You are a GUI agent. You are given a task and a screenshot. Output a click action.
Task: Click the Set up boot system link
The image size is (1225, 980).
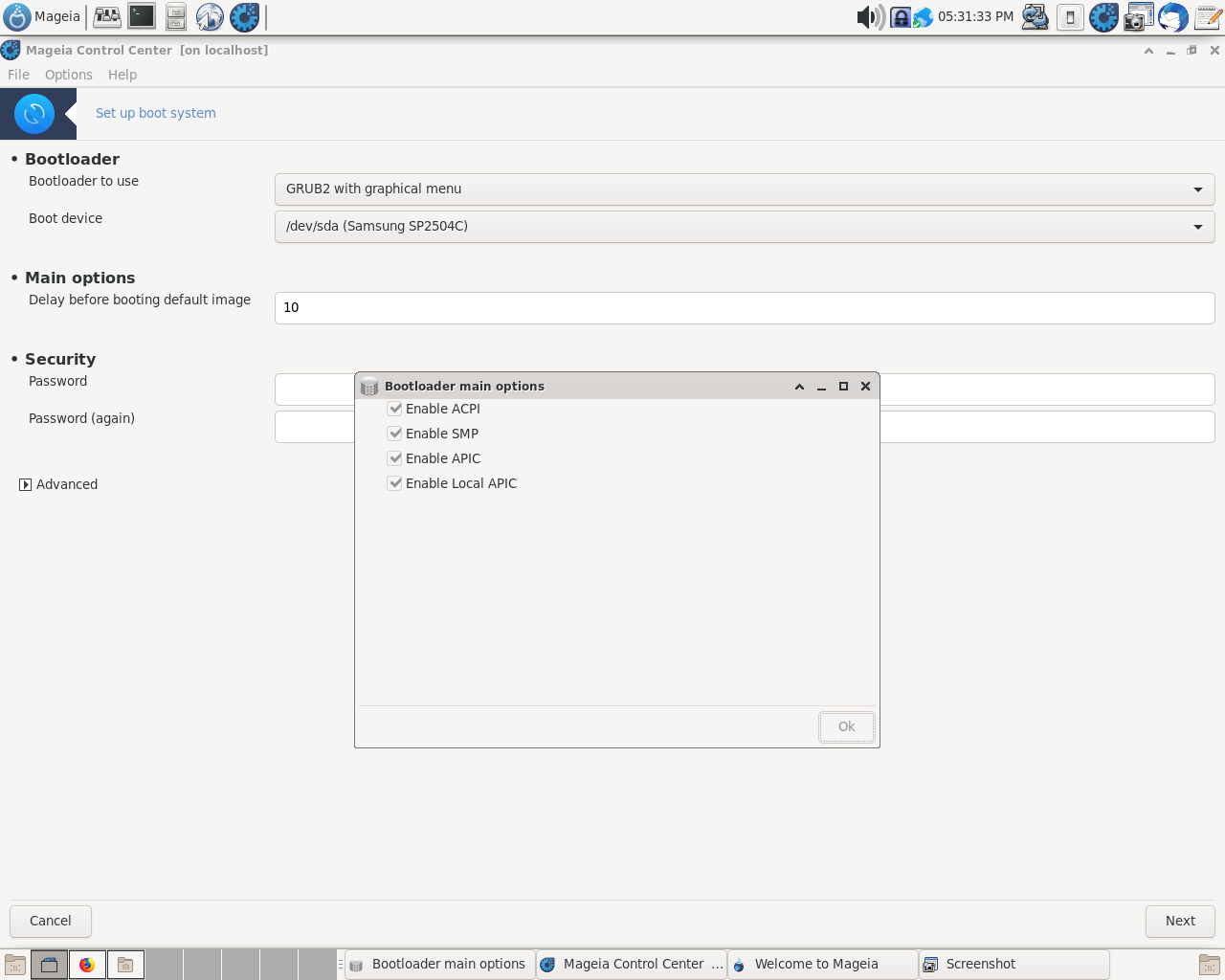(x=156, y=113)
